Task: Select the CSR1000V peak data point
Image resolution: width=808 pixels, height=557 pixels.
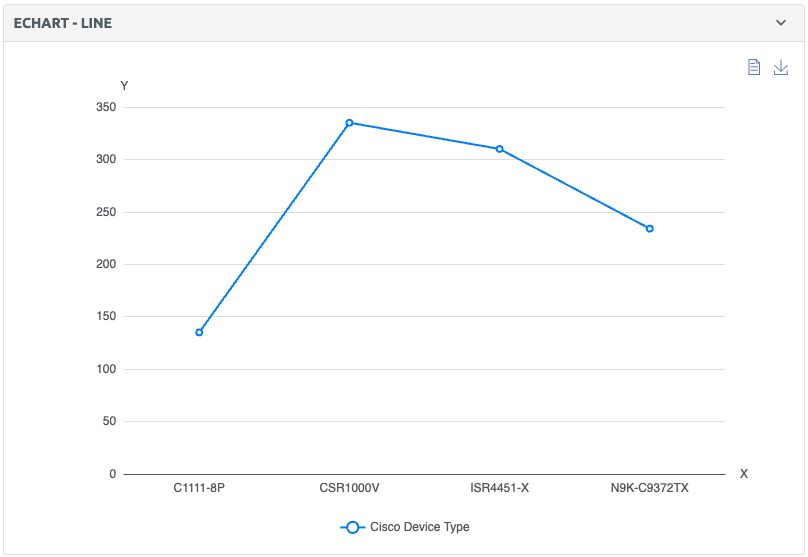Action: point(349,123)
